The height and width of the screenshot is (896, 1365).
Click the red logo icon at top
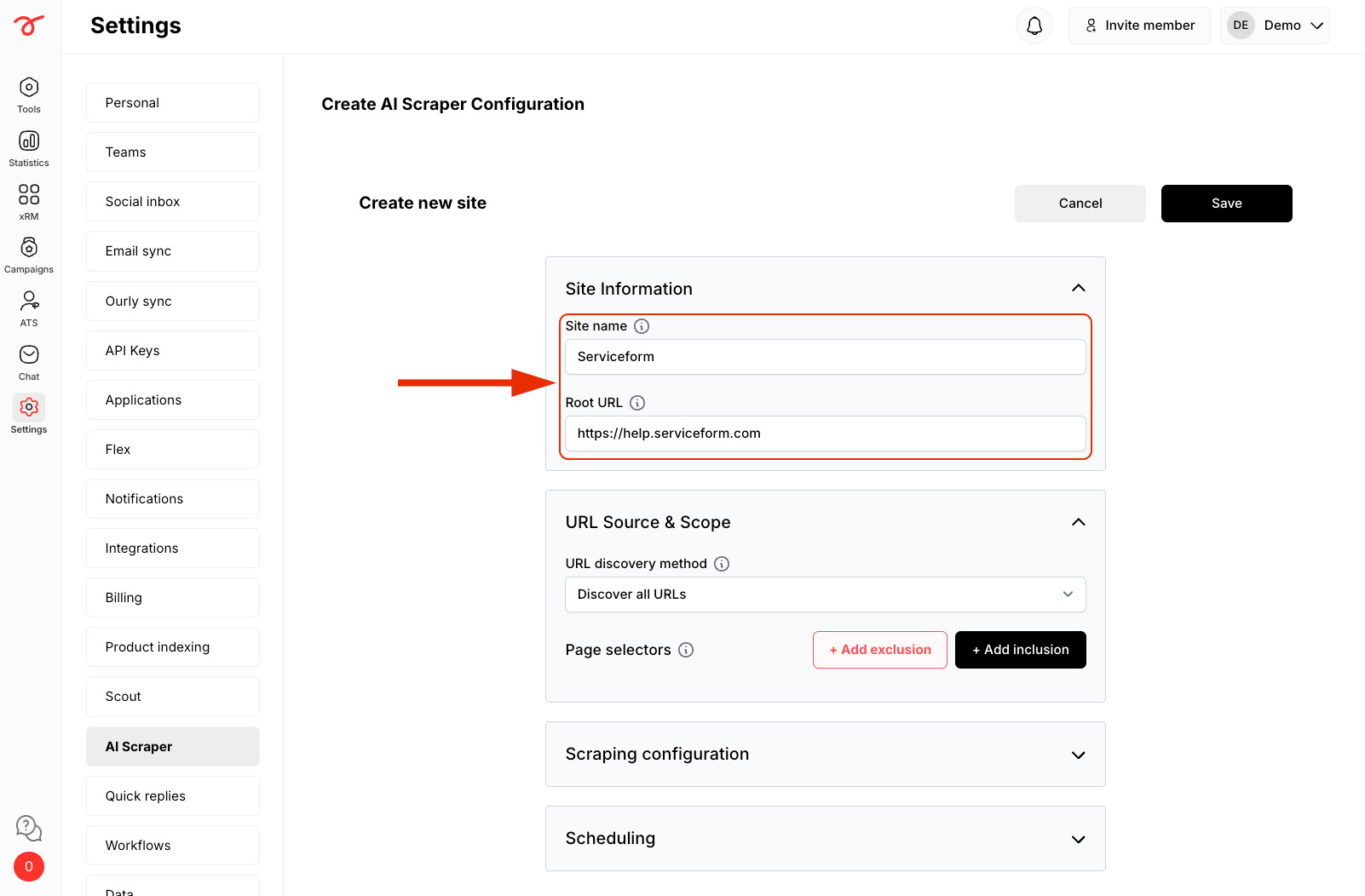pyautogui.click(x=29, y=26)
